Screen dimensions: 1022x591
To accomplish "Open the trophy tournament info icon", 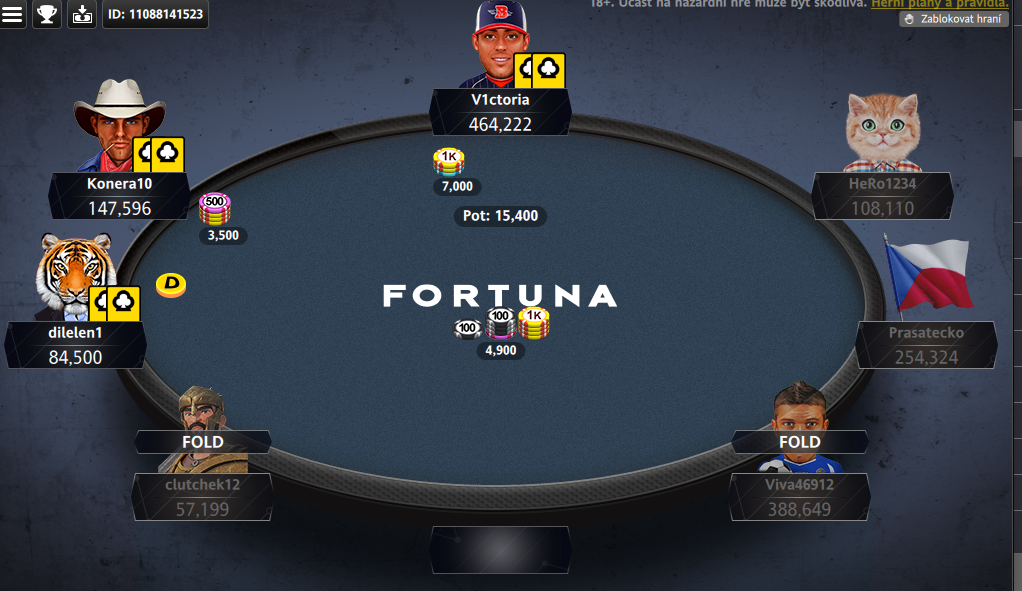I will point(46,14).
